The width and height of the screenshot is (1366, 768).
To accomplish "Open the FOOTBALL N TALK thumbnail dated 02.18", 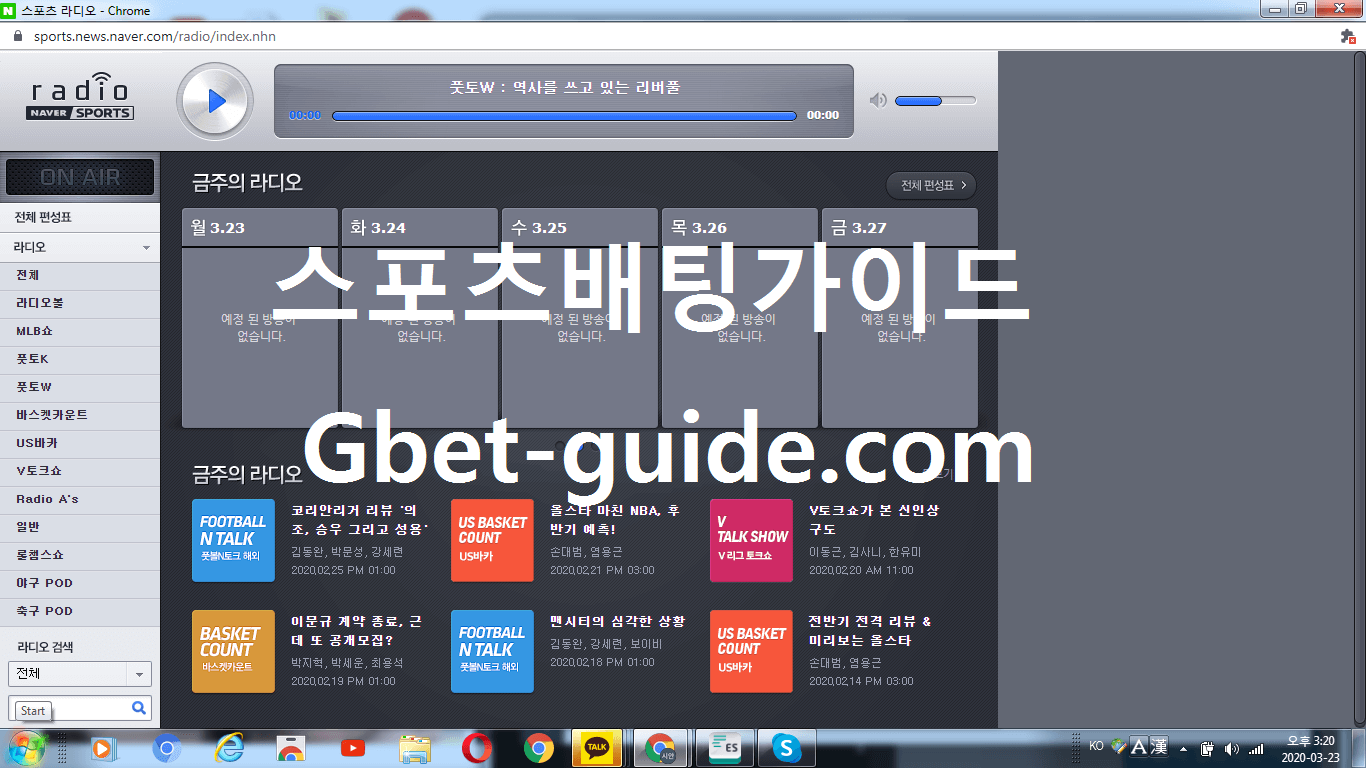I will pos(492,651).
